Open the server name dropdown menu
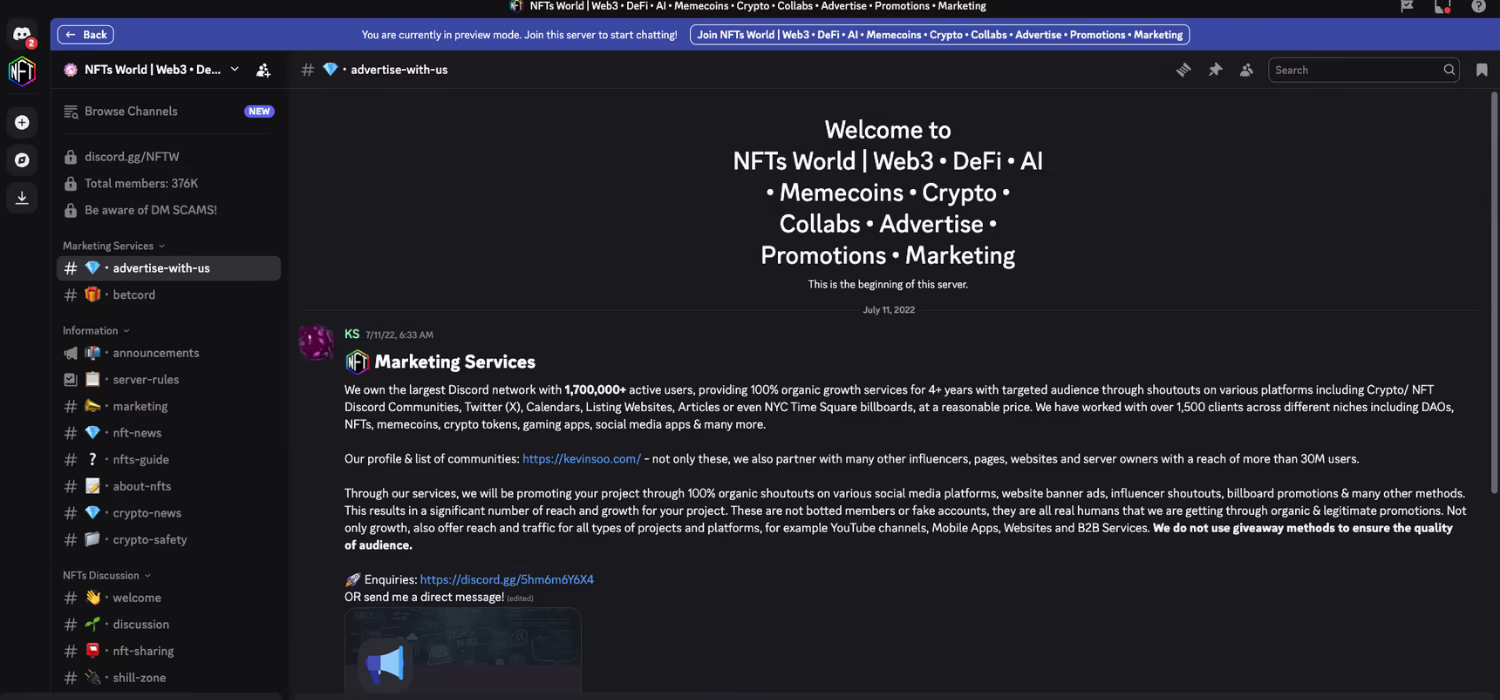 [234, 69]
